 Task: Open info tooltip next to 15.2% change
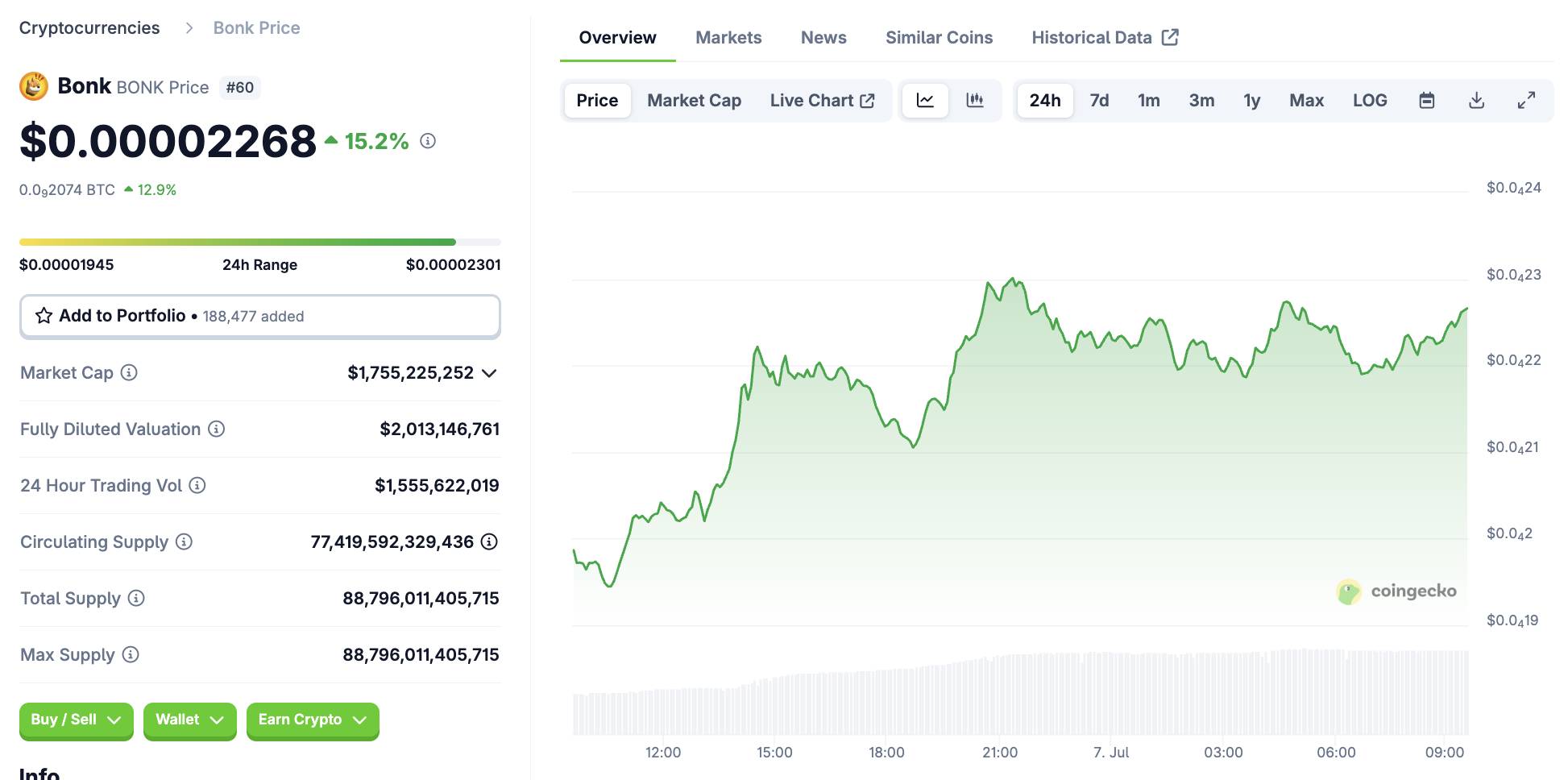[428, 141]
